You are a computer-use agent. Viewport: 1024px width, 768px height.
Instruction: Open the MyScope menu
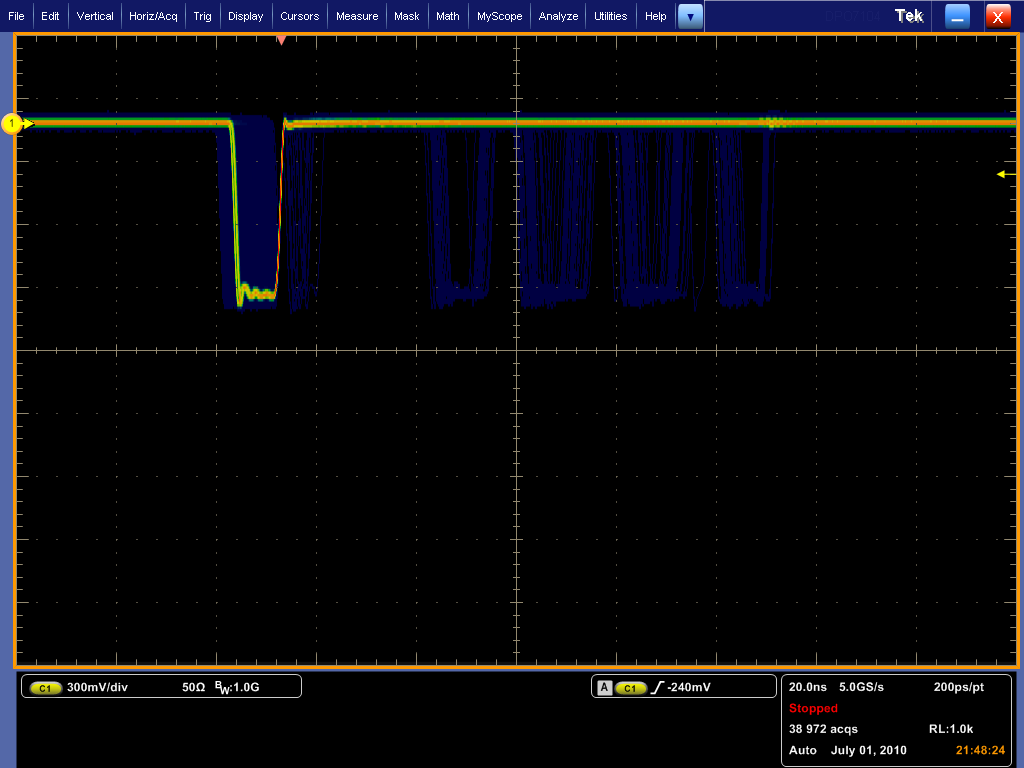tap(500, 16)
